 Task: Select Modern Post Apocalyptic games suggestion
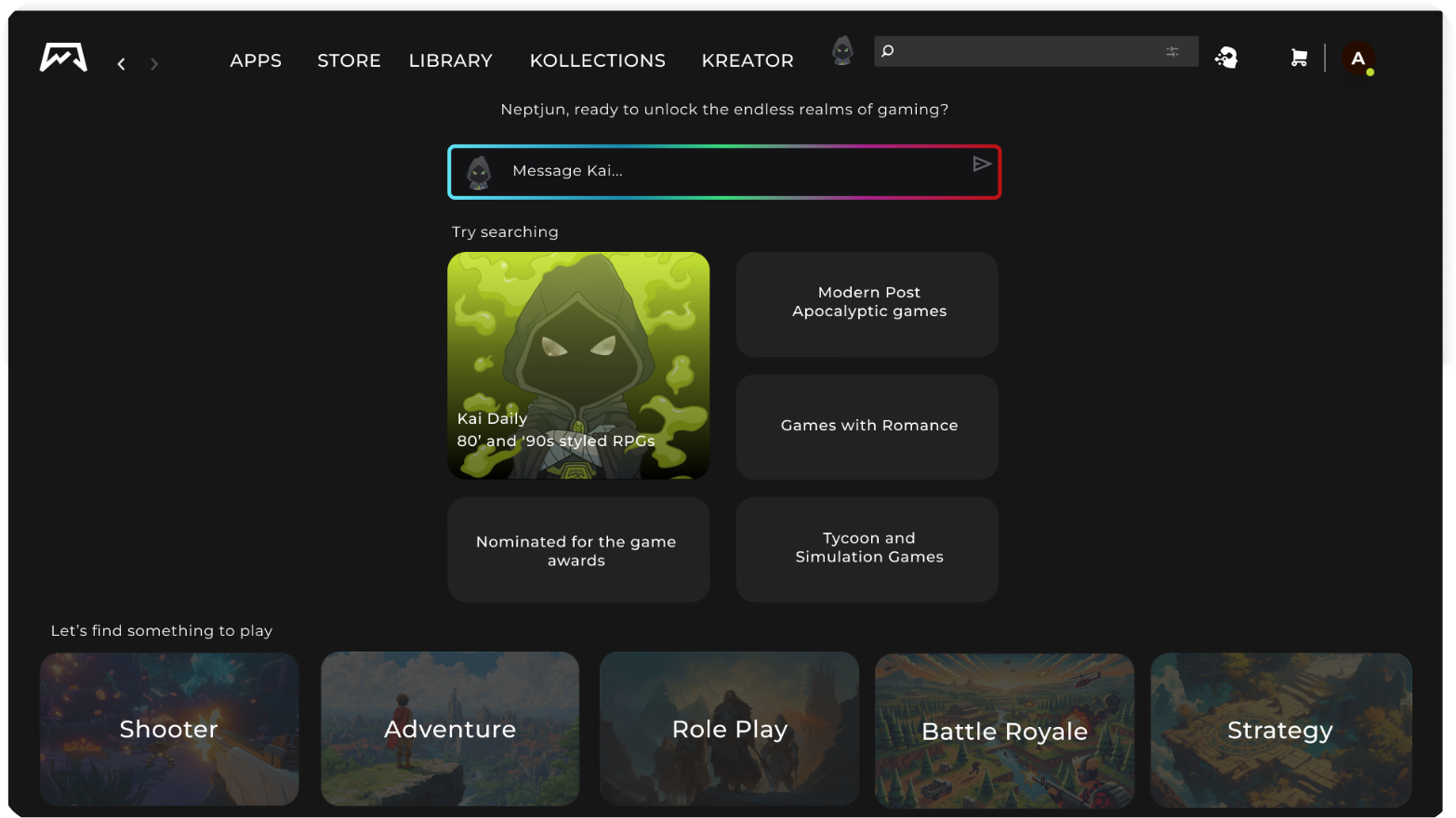867,303
